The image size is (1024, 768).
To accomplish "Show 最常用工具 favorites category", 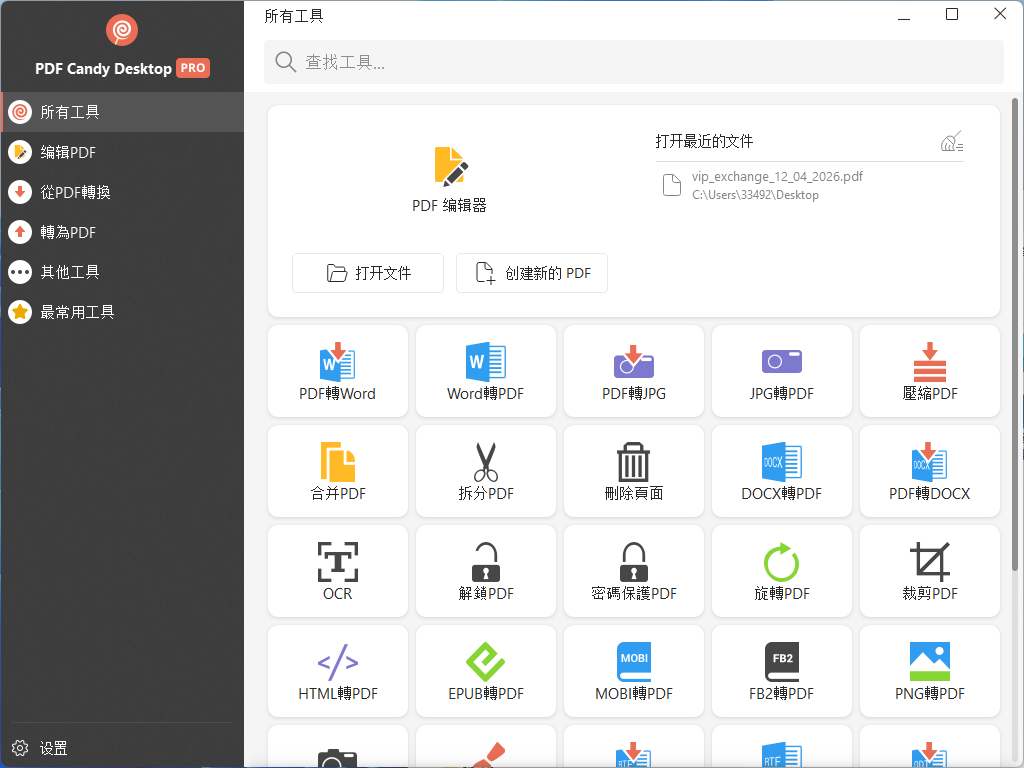I will click(122, 312).
